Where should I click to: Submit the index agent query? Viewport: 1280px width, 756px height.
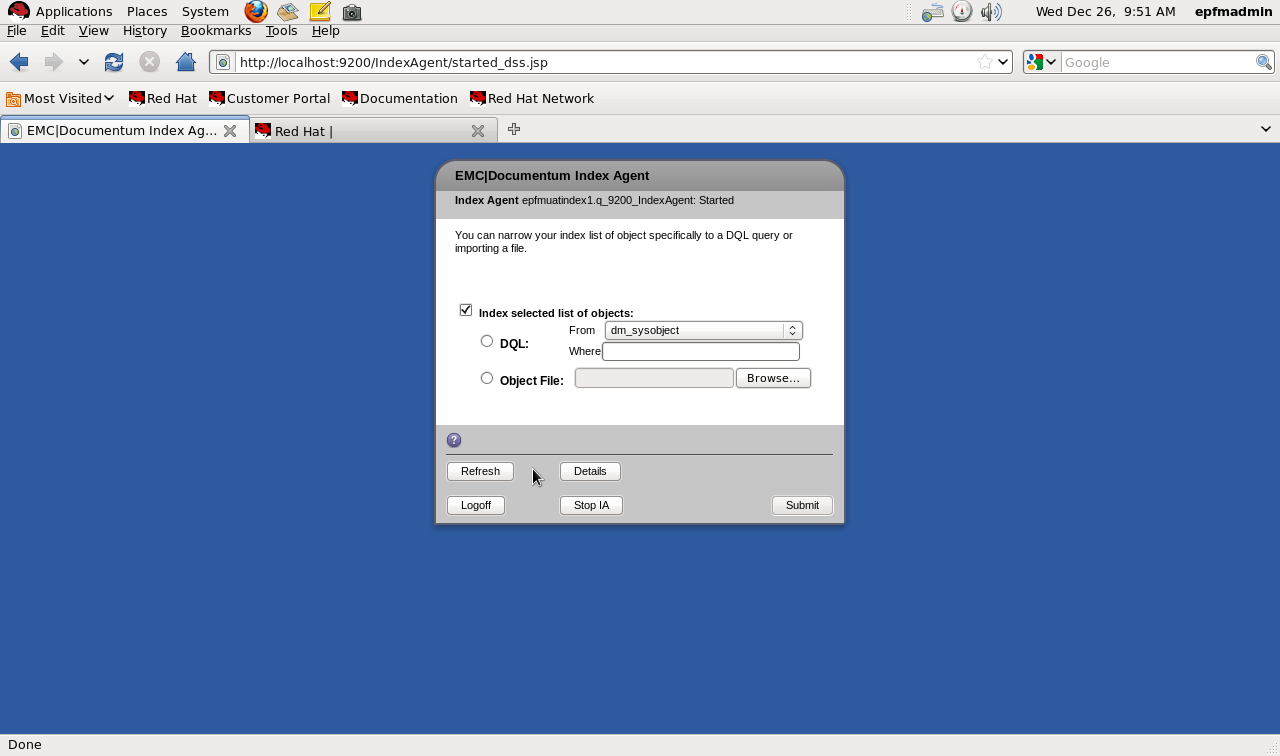pyautogui.click(x=802, y=505)
